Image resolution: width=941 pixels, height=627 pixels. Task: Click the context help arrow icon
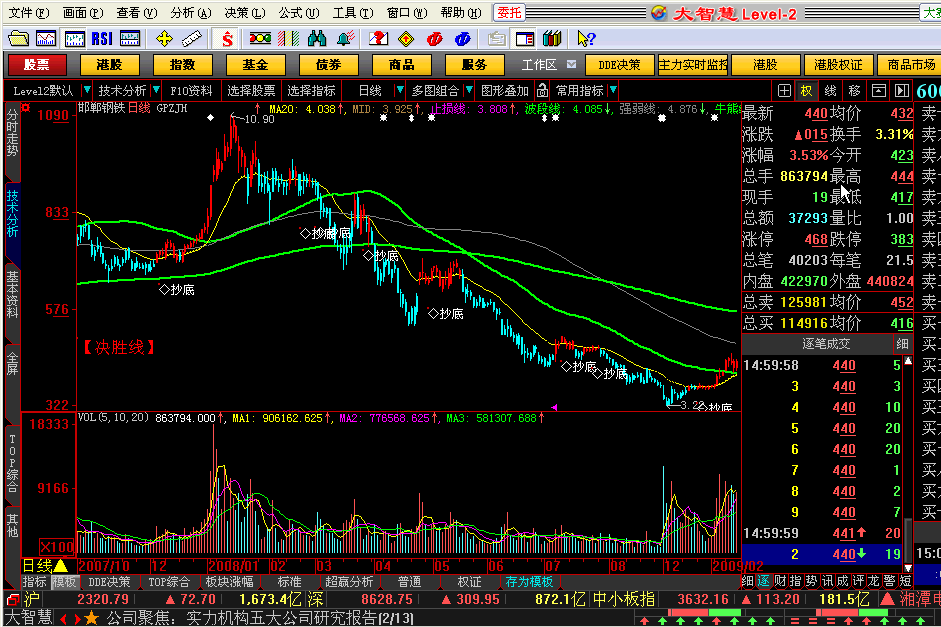click(586, 39)
